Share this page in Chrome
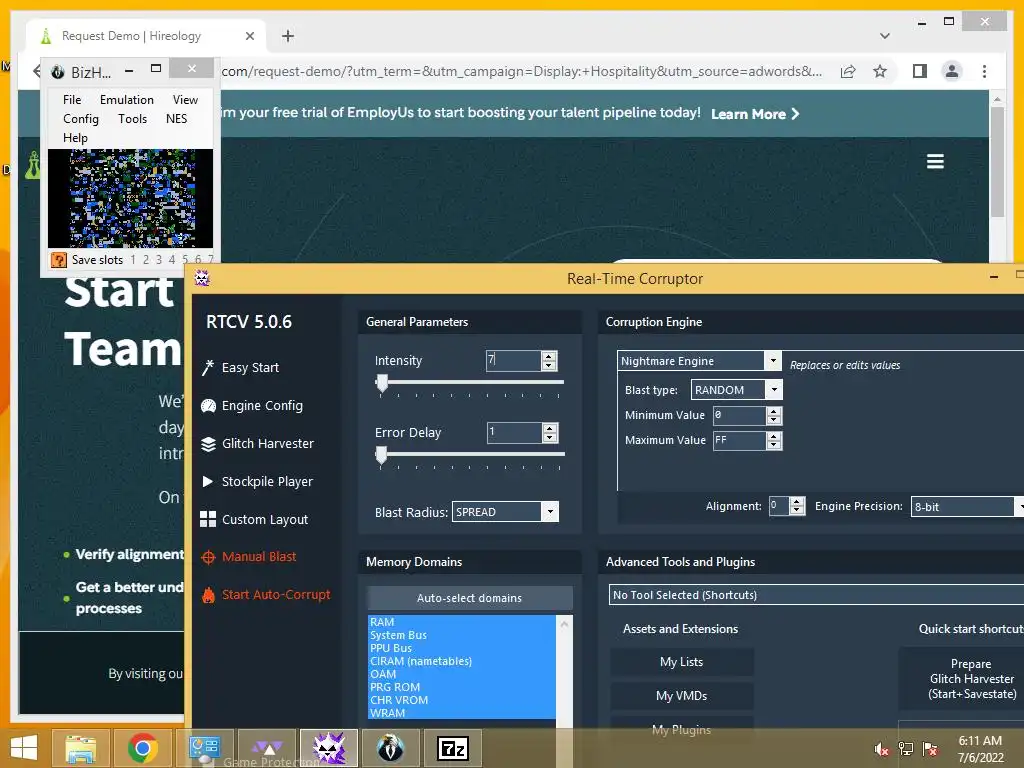The height and width of the screenshot is (768, 1024). click(x=848, y=71)
